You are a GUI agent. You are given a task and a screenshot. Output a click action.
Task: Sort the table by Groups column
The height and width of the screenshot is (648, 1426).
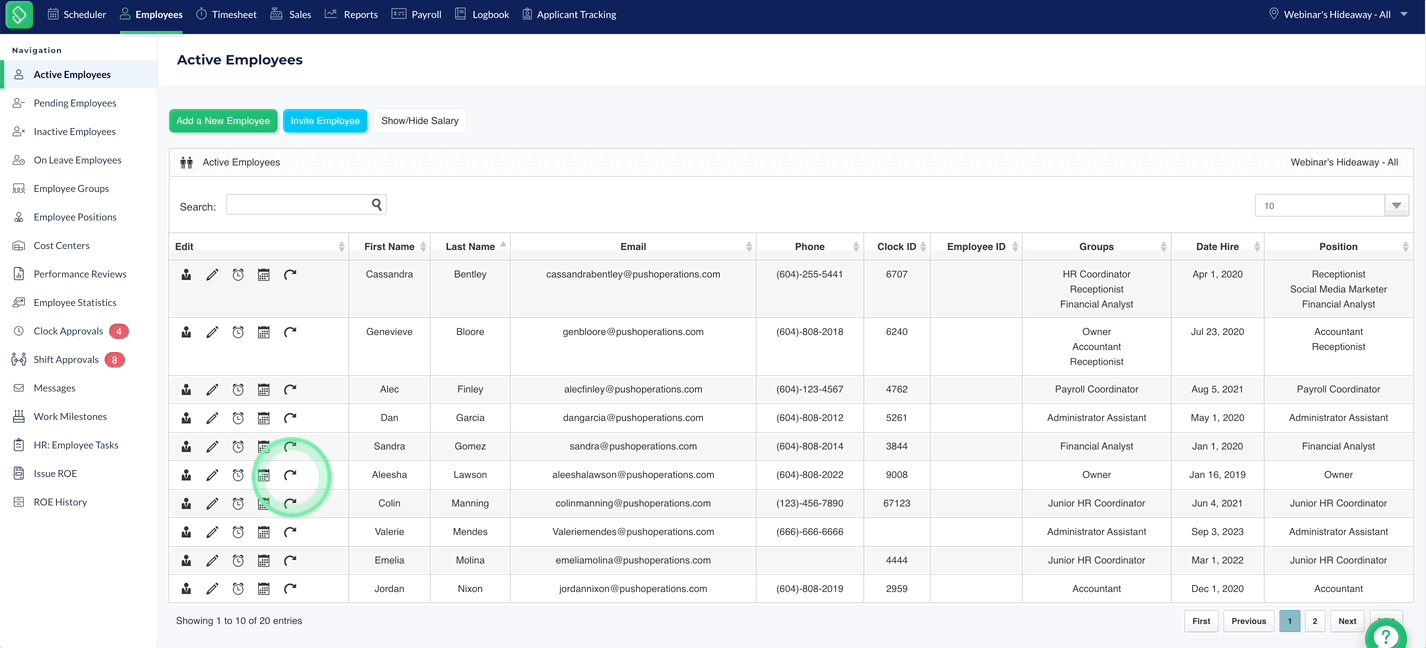(x=1097, y=246)
